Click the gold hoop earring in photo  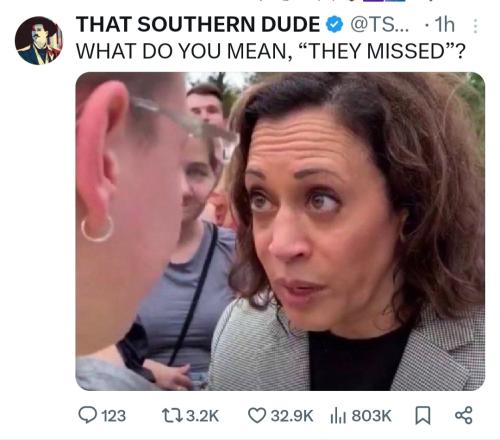click(x=97, y=229)
